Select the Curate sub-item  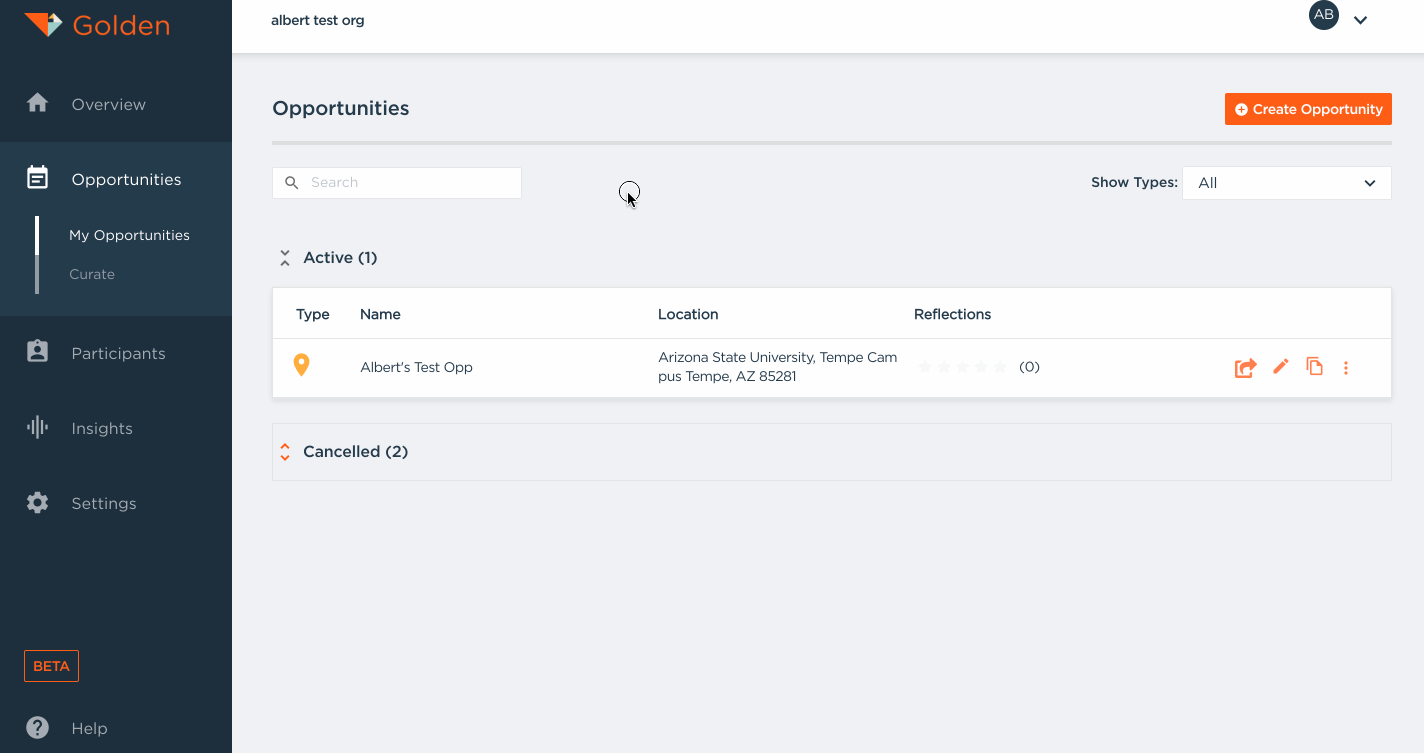[x=92, y=274]
